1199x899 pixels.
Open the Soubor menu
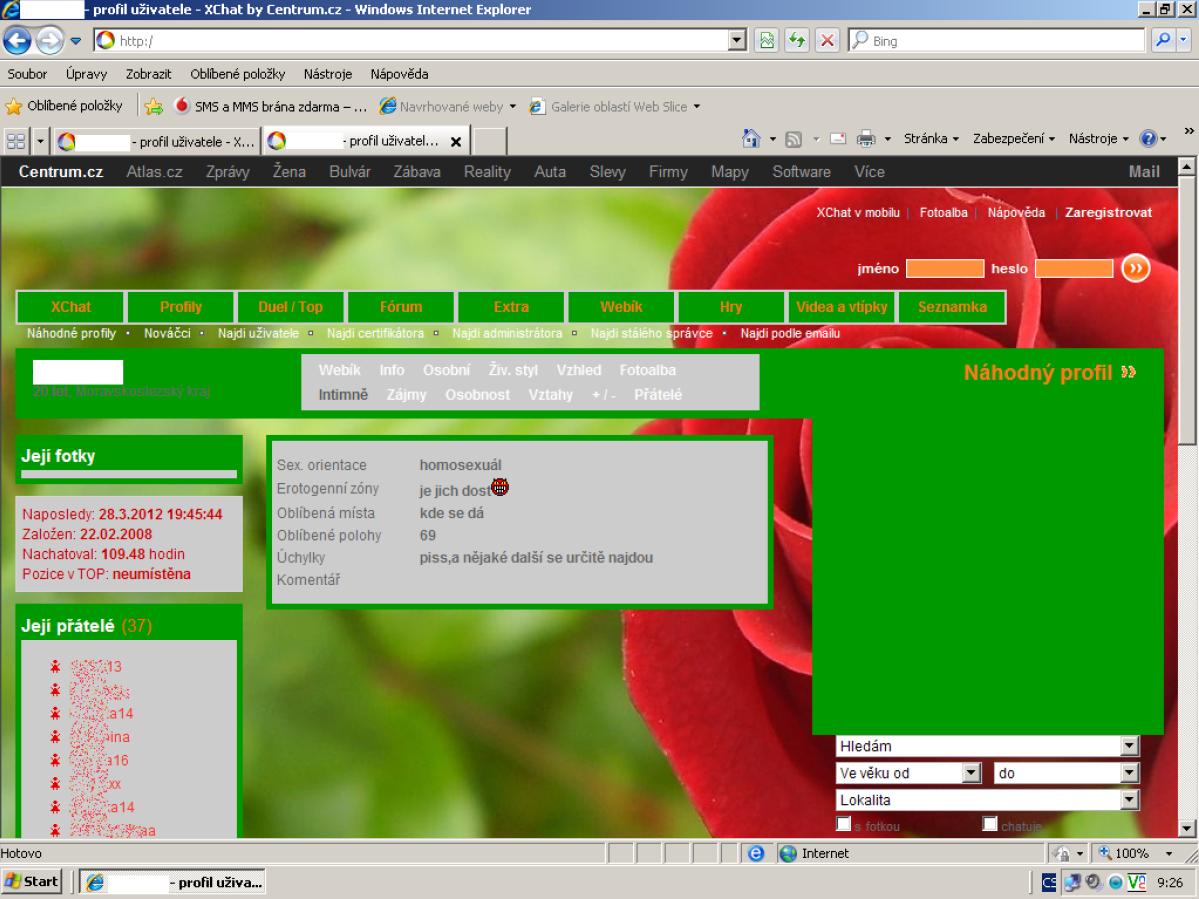(26, 74)
